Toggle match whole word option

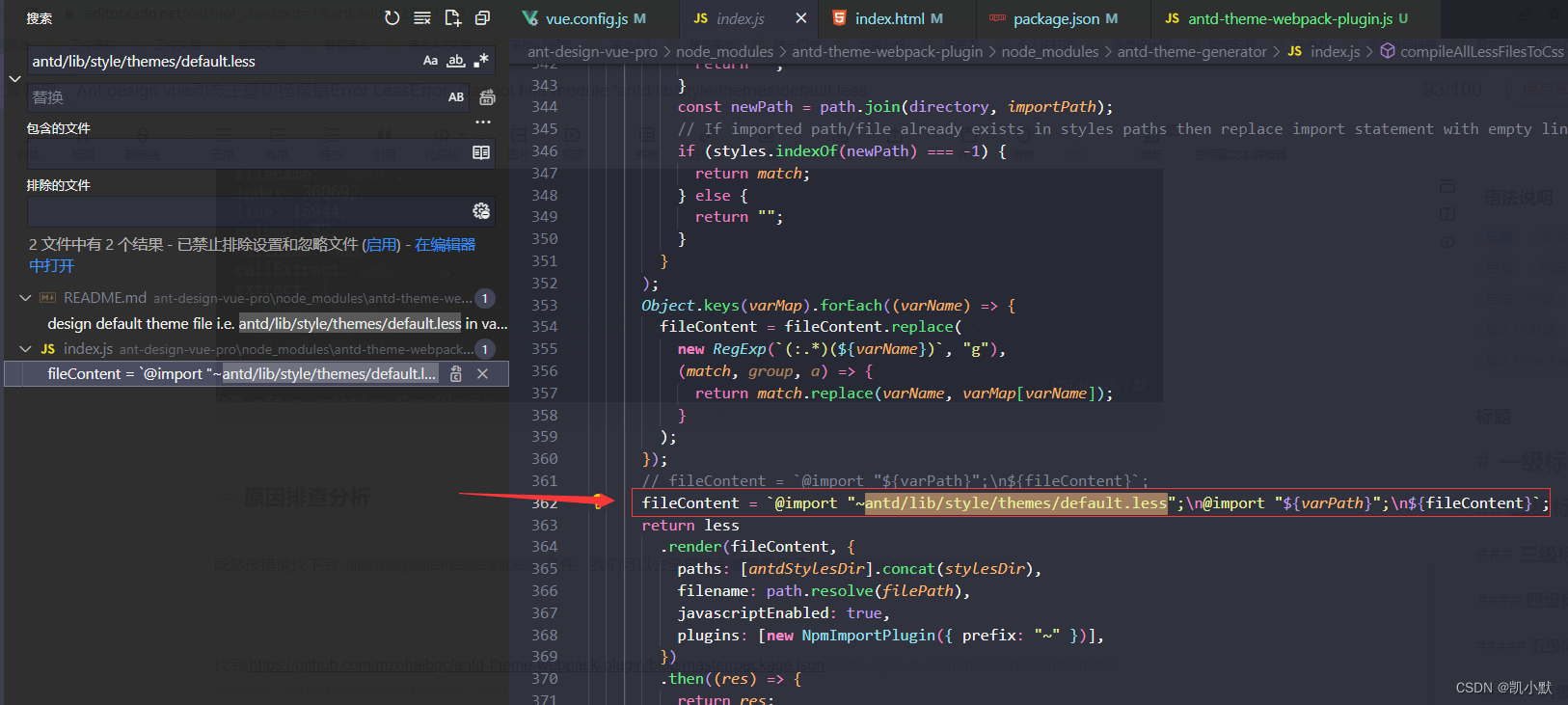(x=455, y=61)
